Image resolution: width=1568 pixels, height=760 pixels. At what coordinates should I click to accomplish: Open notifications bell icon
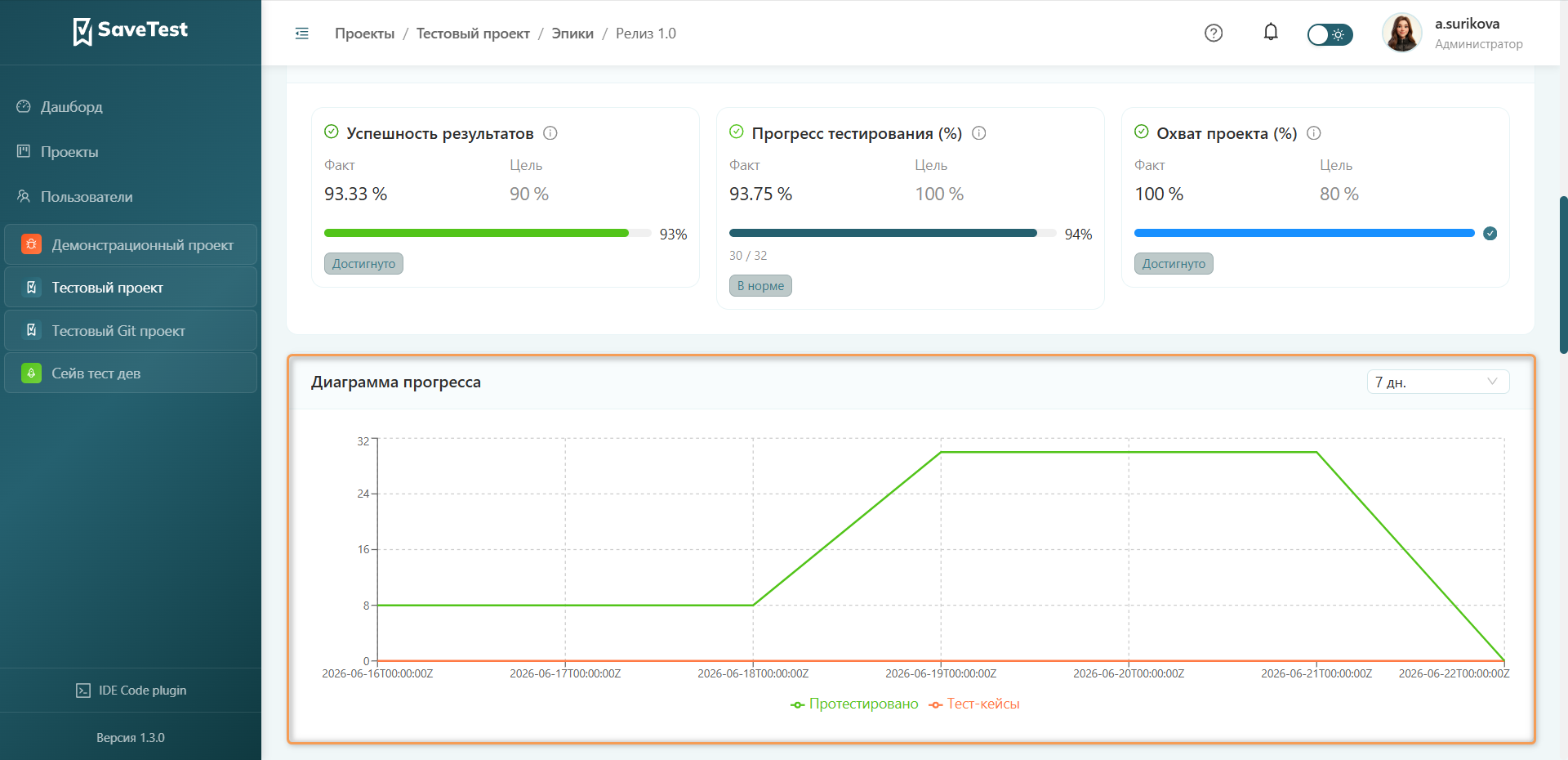click(x=1271, y=32)
